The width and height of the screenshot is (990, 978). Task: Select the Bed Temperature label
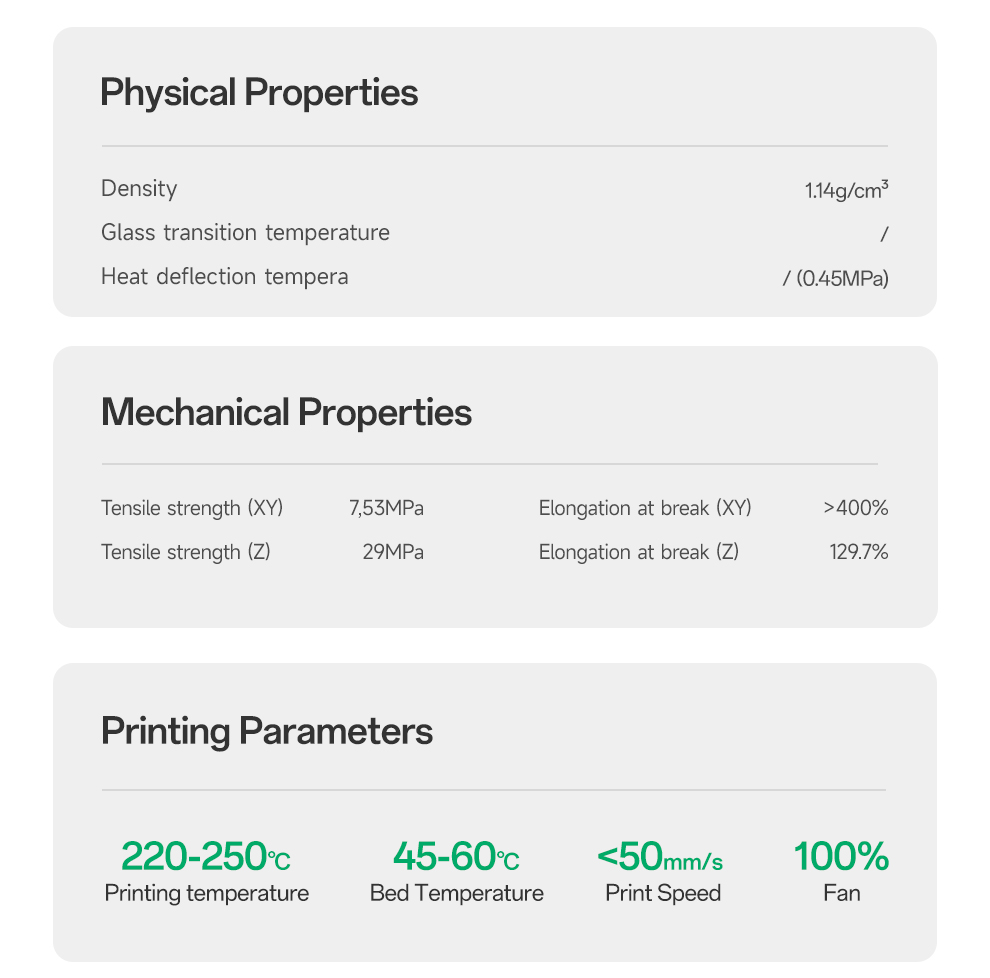pyautogui.click(x=457, y=893)
